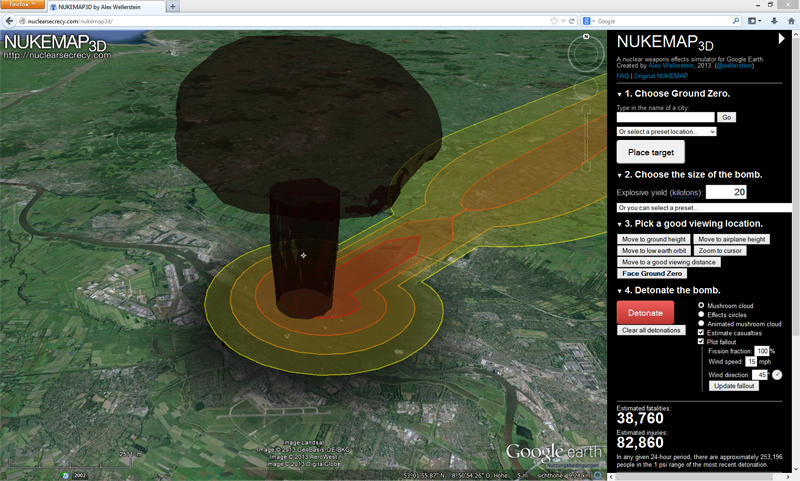Click the sidebar vertical scrollbar
This screenshot has height=481, width=800.
[795, 189]
